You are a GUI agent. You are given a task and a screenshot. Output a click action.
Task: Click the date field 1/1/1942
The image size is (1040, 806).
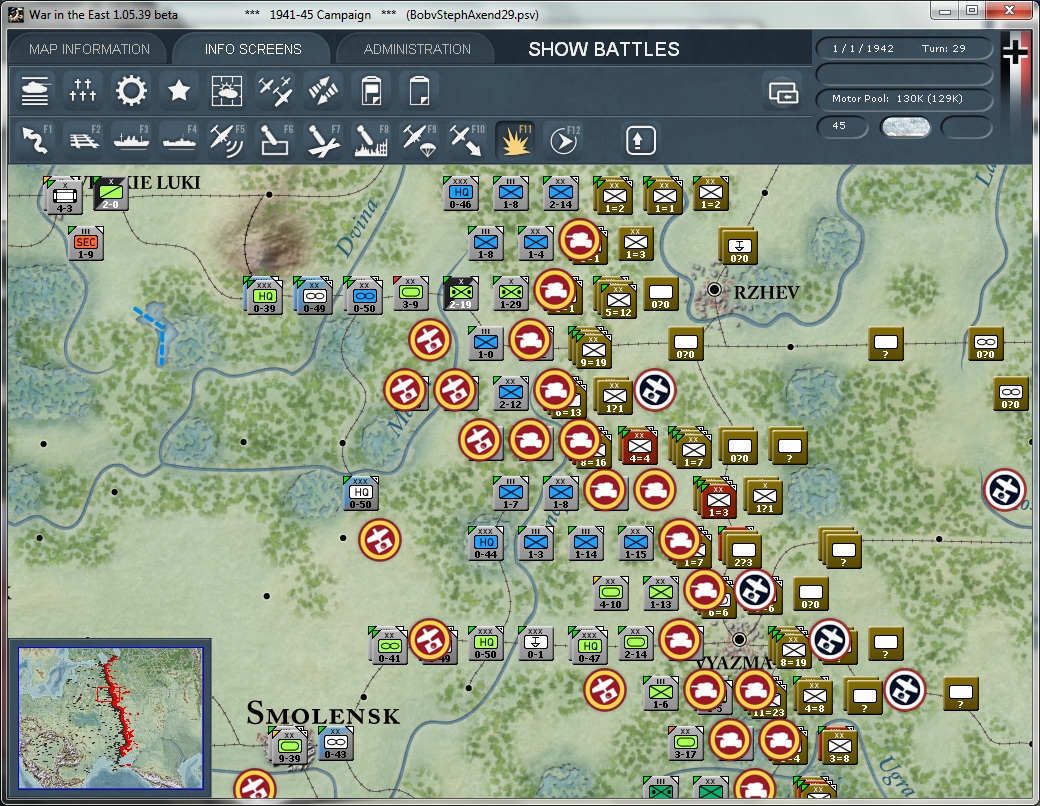click(863, 48)
